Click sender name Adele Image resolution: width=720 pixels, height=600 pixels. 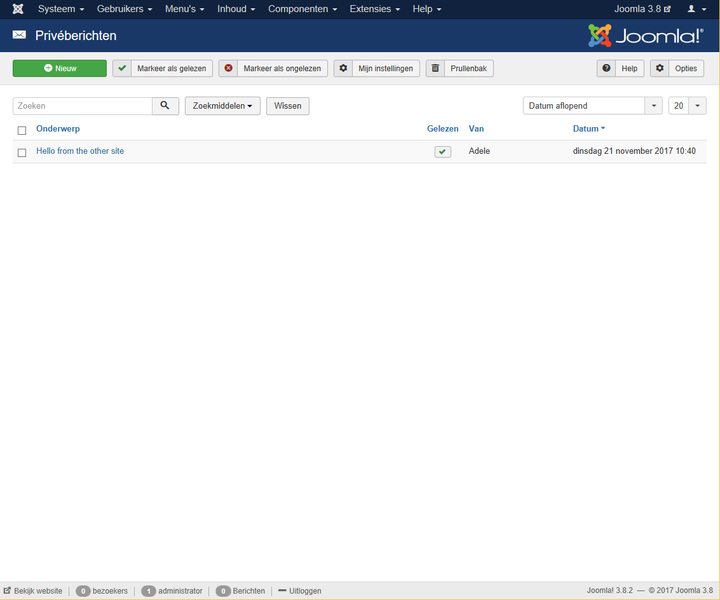[x=479, y=151]
